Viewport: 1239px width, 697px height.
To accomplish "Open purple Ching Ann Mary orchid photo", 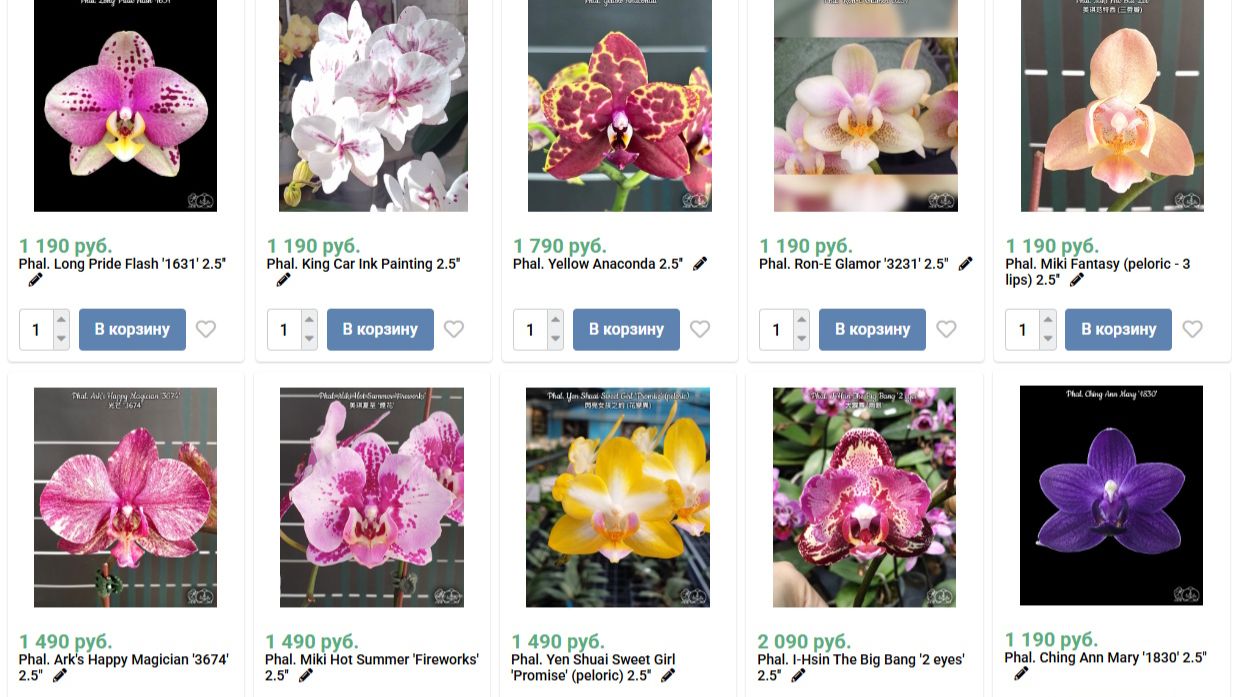I will click(x=1111, y=495).
